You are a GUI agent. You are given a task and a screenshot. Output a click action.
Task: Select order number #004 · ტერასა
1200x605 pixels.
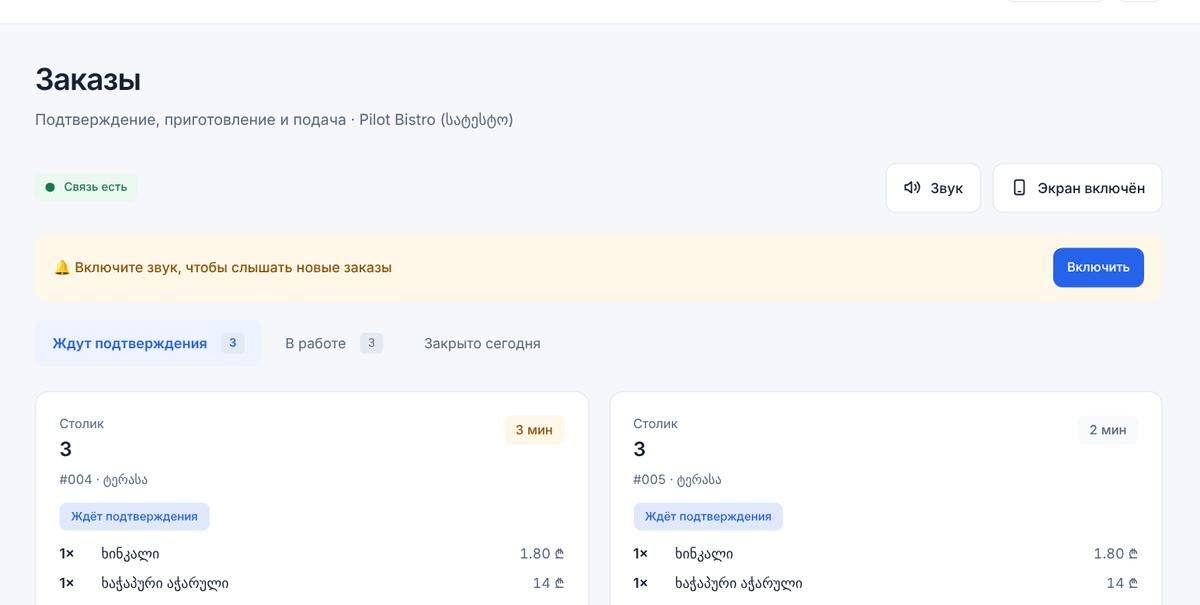point(103,480)
